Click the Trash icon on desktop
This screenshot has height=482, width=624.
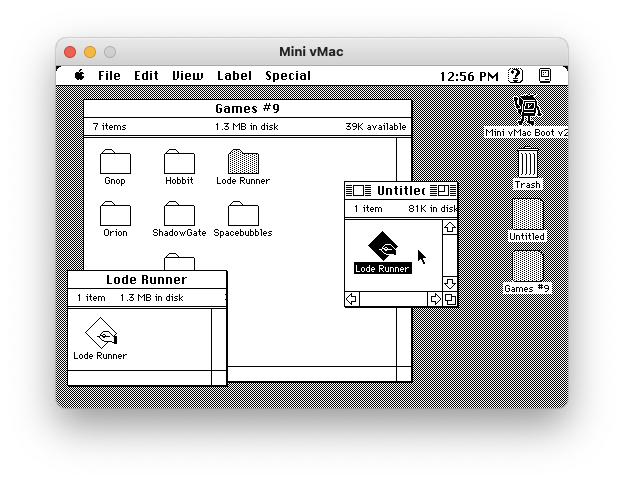click(x=528, y=162)
